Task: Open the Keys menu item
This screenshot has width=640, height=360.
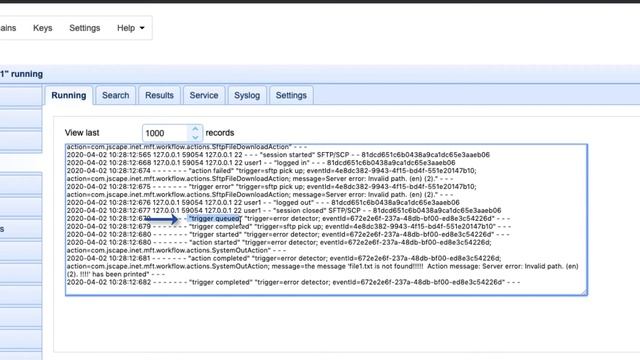Action: (x=42, y=28)
